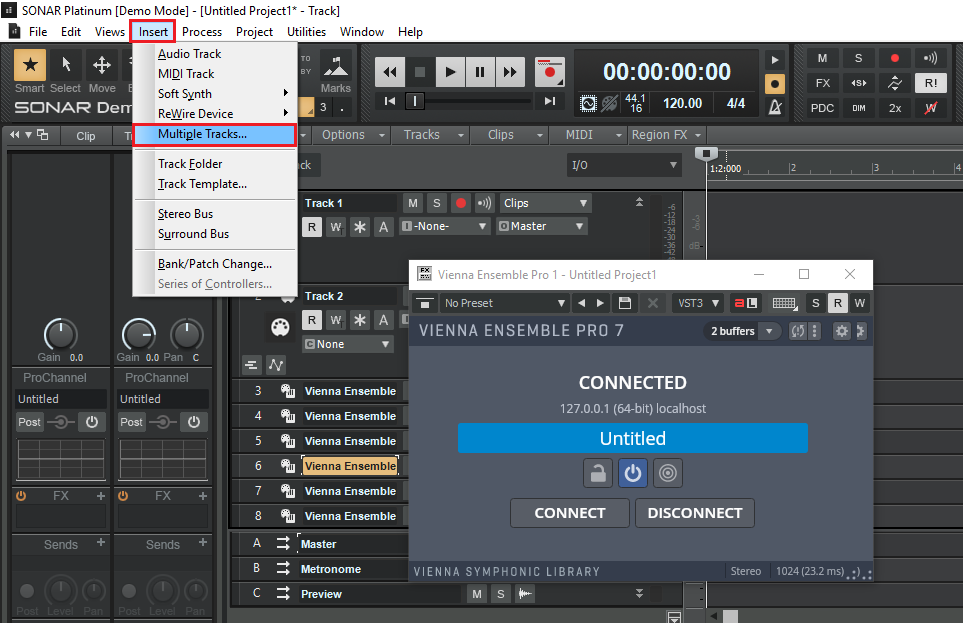Show virtual keyboard in plugin window
963x623 pixels.
pos(784,304)
